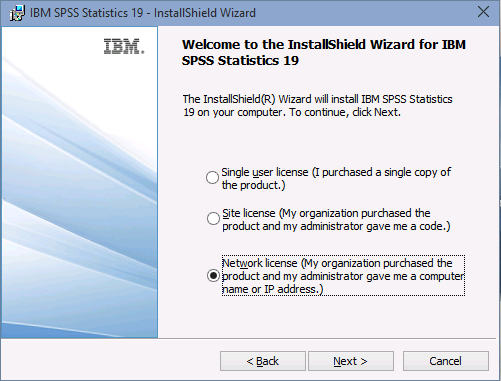Cancel the SPSS installation
Image resolution: width=501 pixels, height=381 pixels.
[446, 361]
